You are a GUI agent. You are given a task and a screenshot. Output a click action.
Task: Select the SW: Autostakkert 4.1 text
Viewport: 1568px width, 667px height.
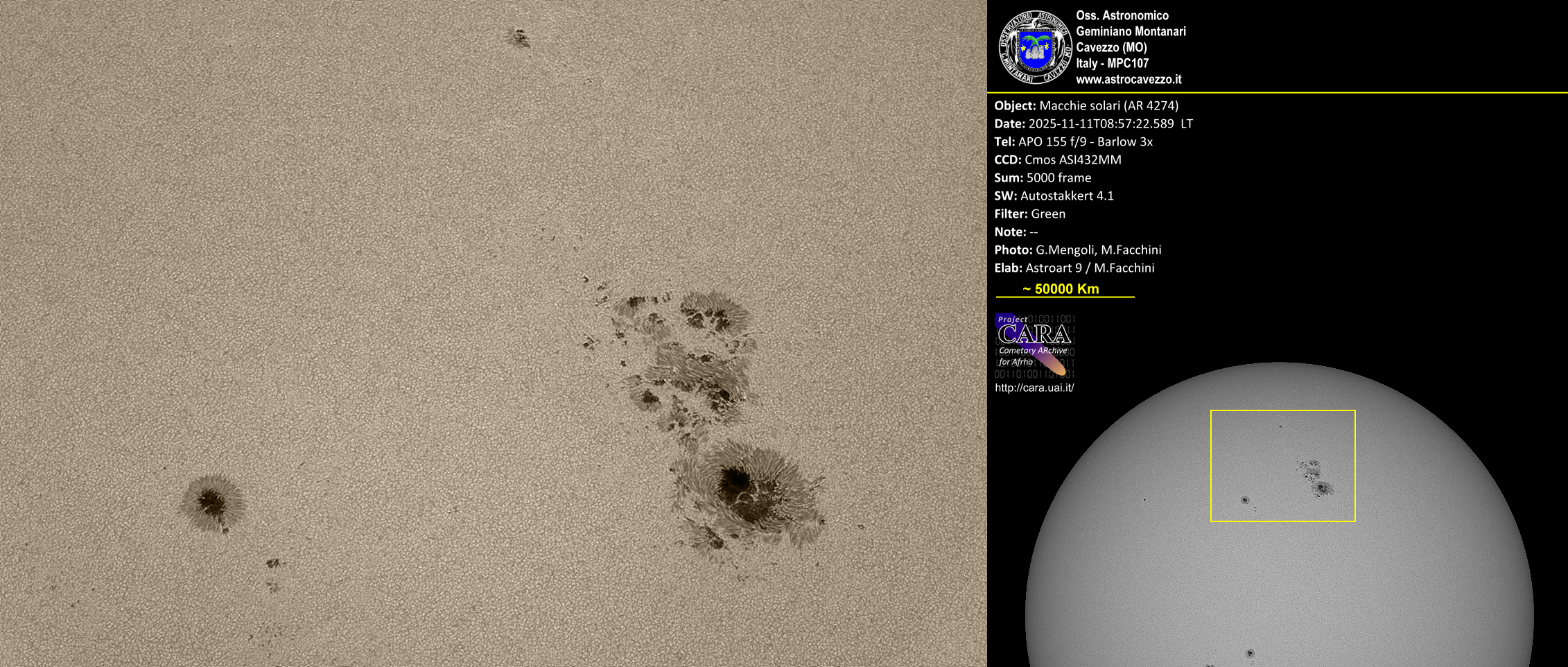click(x=1054, y=196)
